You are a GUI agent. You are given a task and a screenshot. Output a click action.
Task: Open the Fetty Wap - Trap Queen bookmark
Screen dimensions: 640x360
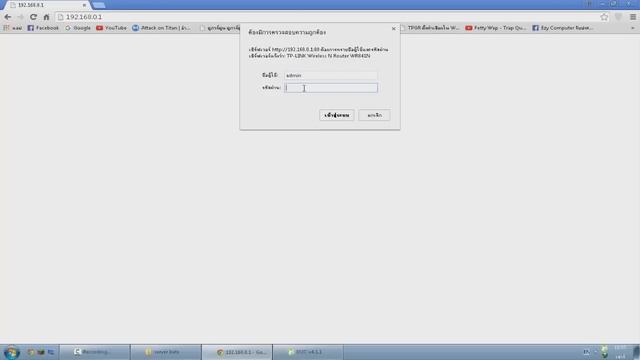(496, 28)
